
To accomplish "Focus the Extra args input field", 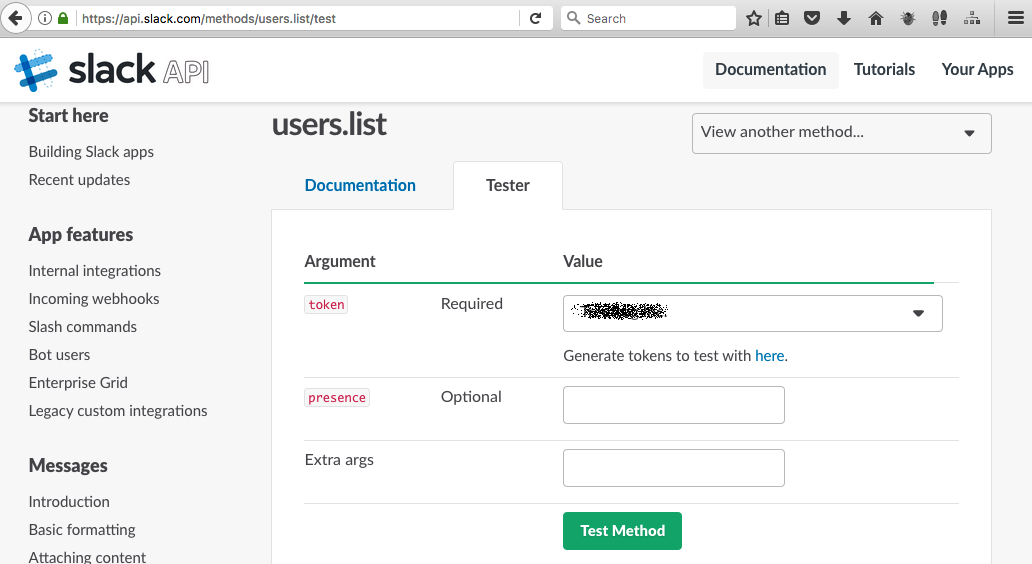I will (673, 468).
